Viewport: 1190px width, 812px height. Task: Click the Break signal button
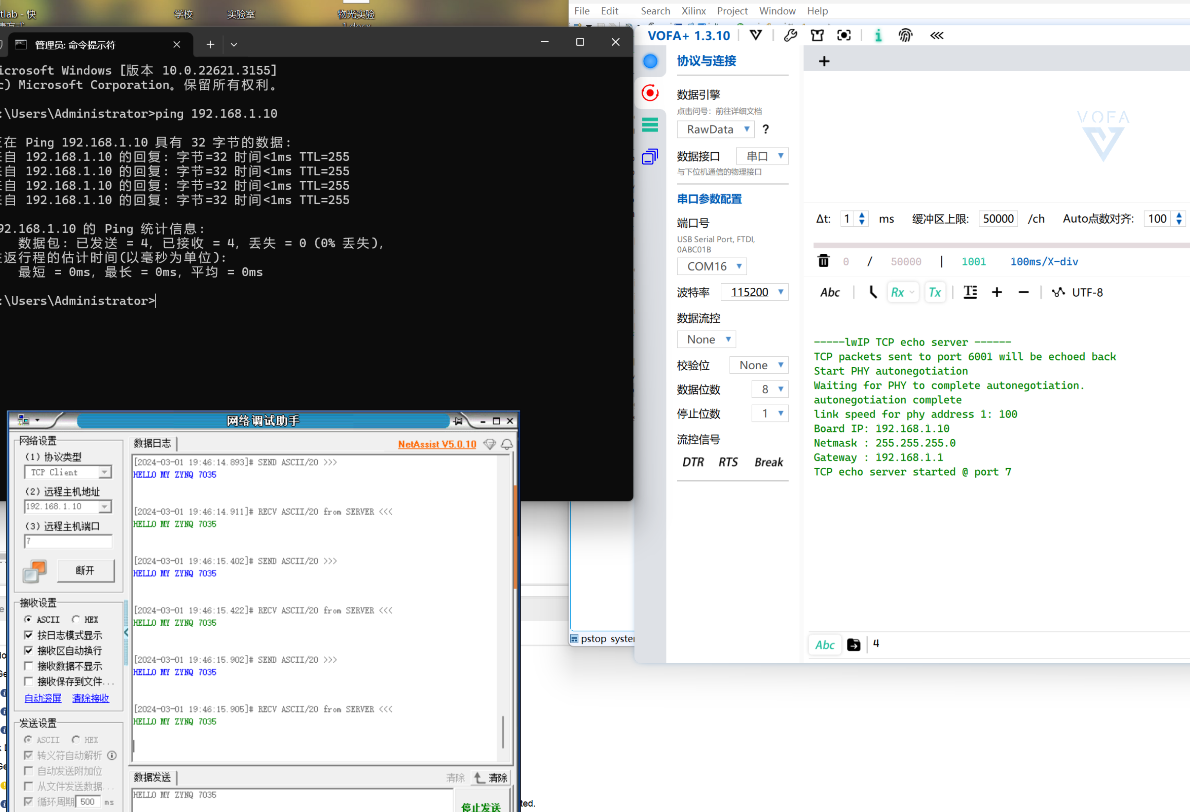(769, 462)
